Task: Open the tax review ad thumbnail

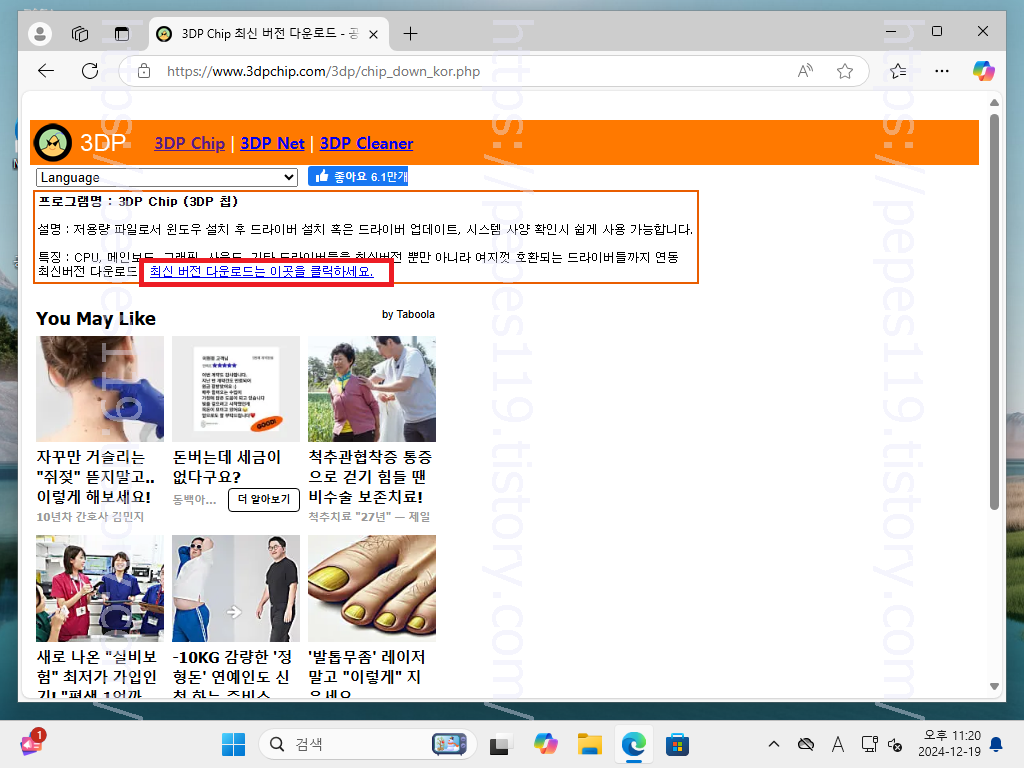Action: click(236, 389)
